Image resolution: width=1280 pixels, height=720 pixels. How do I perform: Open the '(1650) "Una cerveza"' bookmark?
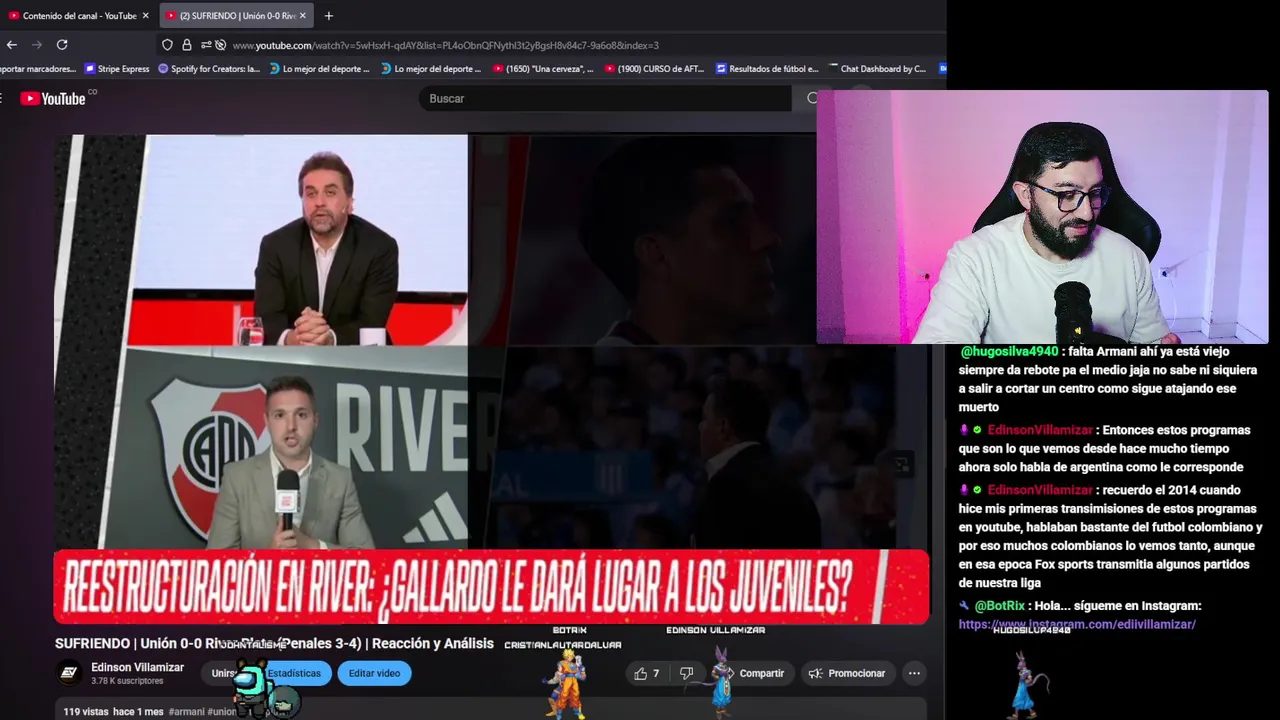(x=543, y=69)
